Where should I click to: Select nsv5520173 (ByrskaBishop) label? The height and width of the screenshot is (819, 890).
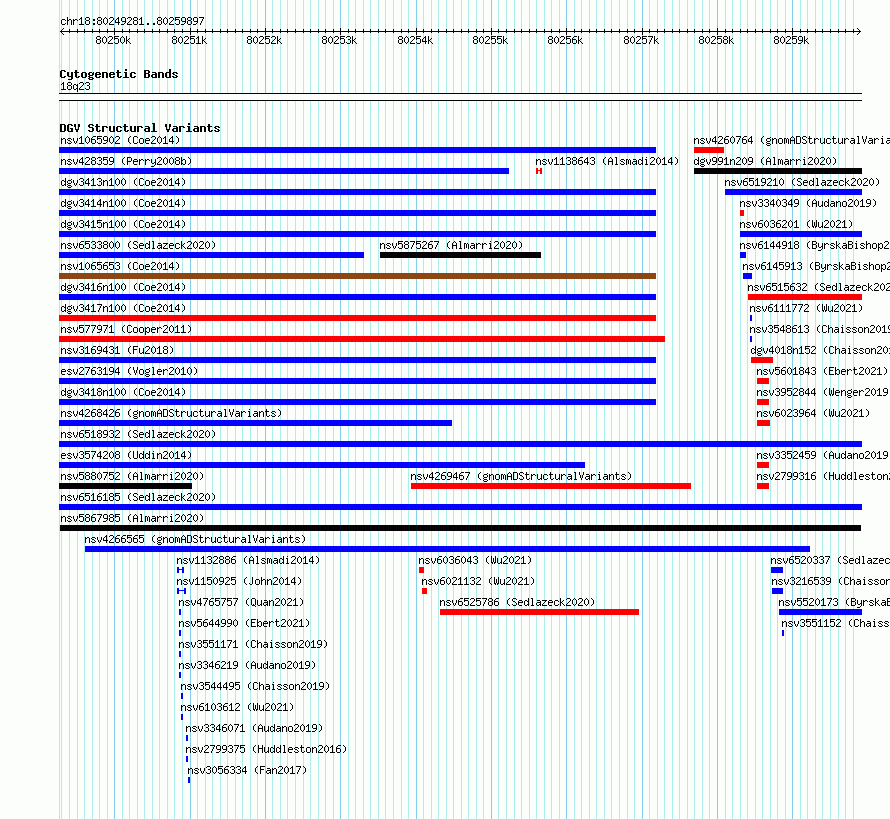834,602
